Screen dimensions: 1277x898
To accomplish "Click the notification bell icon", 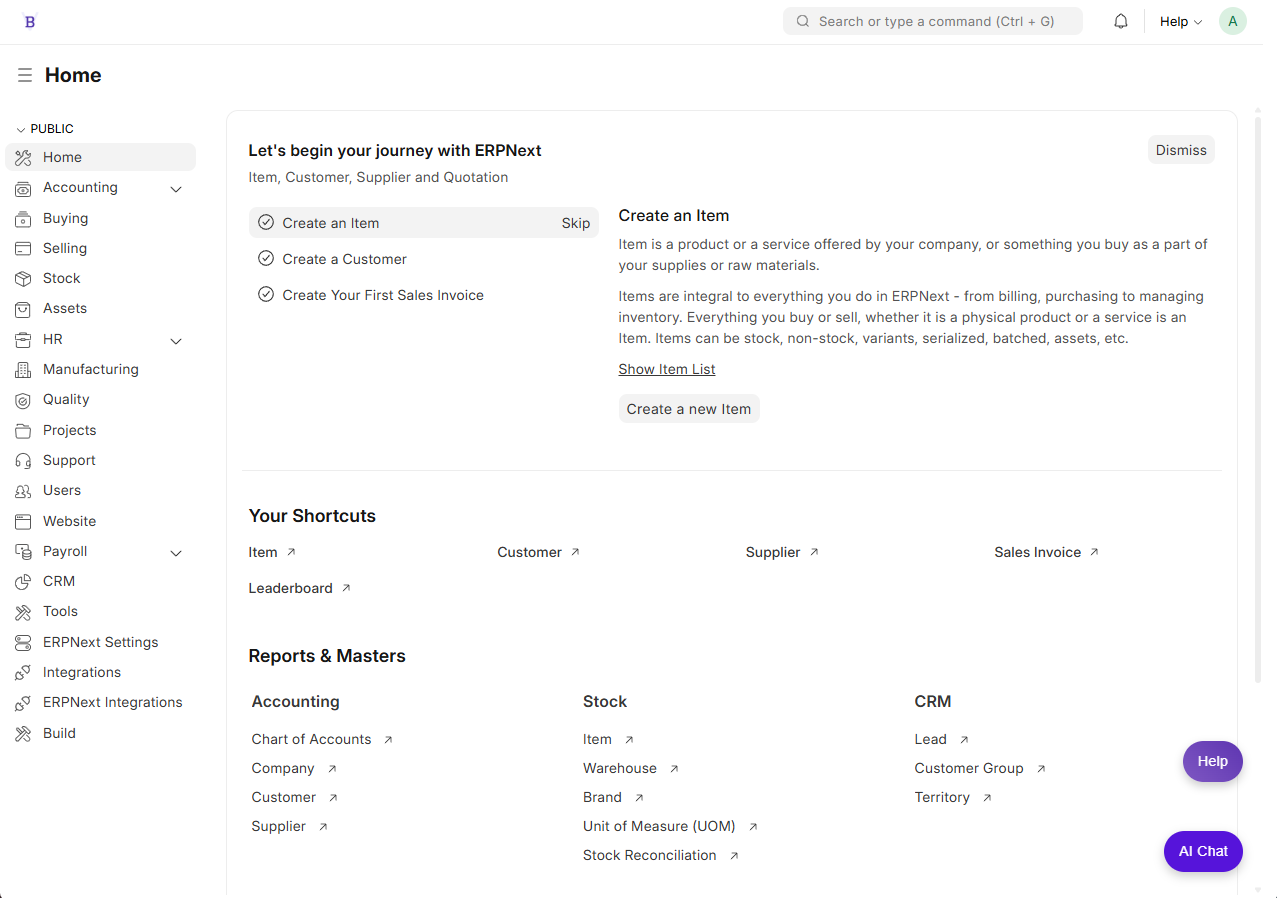I will click(1121, 21).
